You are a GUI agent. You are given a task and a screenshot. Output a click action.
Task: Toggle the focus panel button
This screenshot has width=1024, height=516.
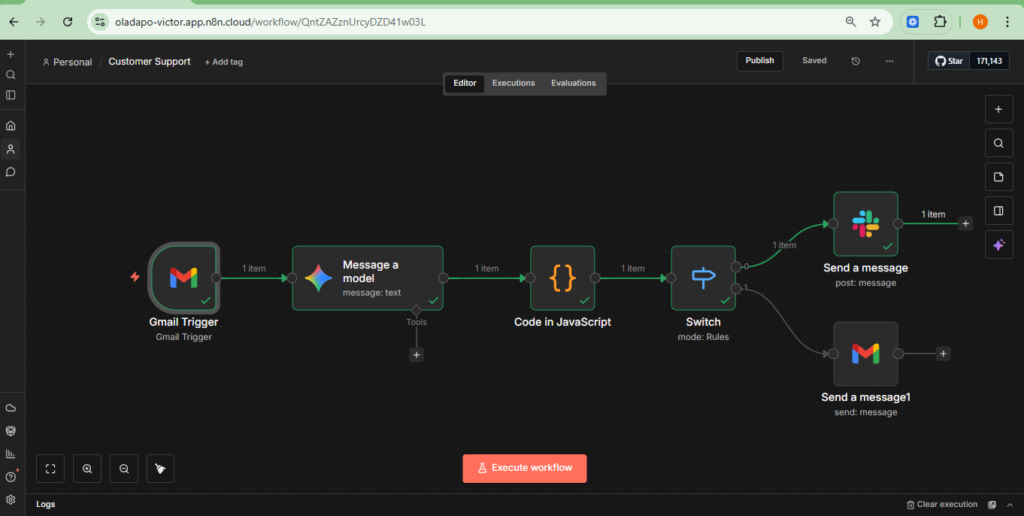click(999, 210)
